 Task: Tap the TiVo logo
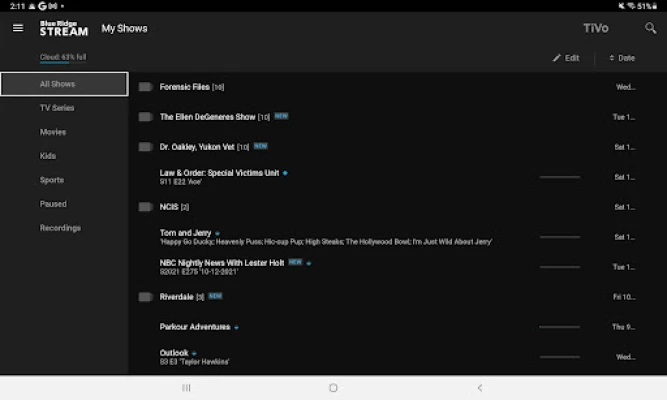coord(596,29)
